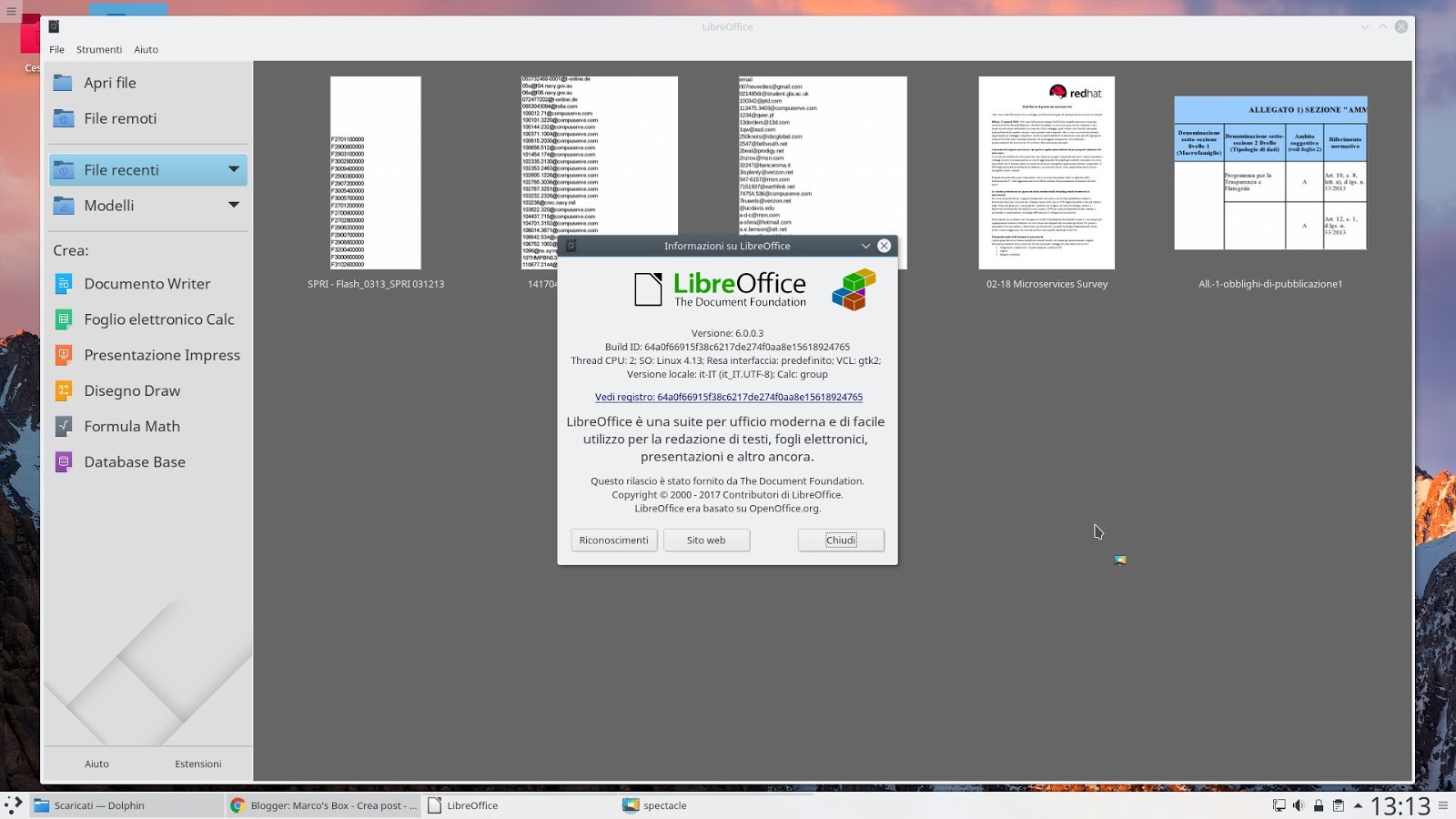Open the KDE application launcher in taskbar
The width and height of the screenshot is (1456, 819).
(14, 804)
